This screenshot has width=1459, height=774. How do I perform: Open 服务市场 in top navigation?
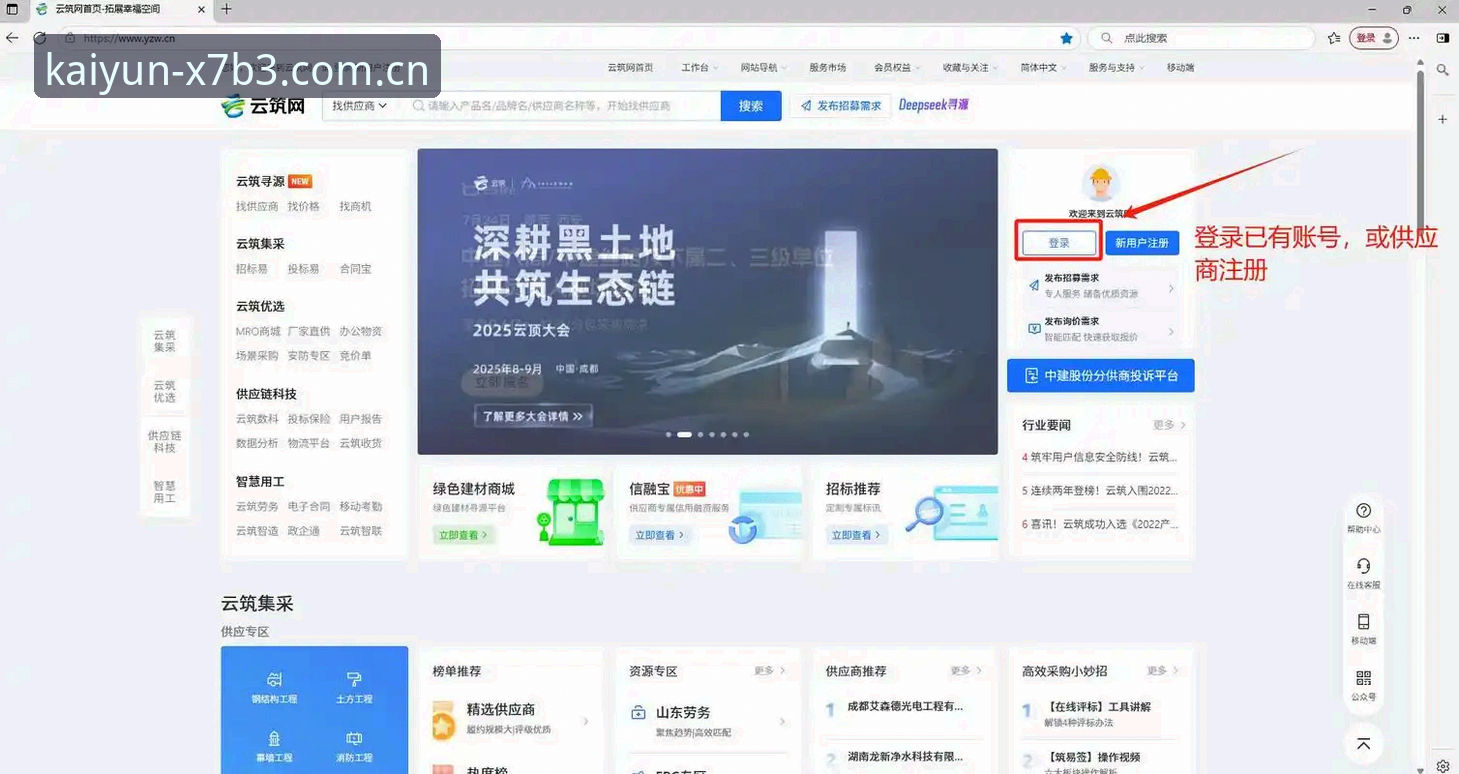click(x=828, y=68)
